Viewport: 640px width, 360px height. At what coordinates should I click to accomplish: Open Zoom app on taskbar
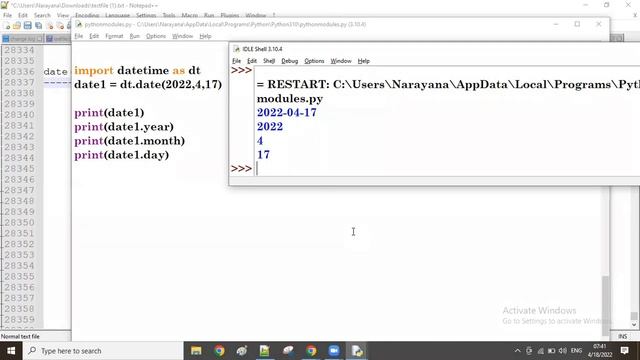click(334, 351)
